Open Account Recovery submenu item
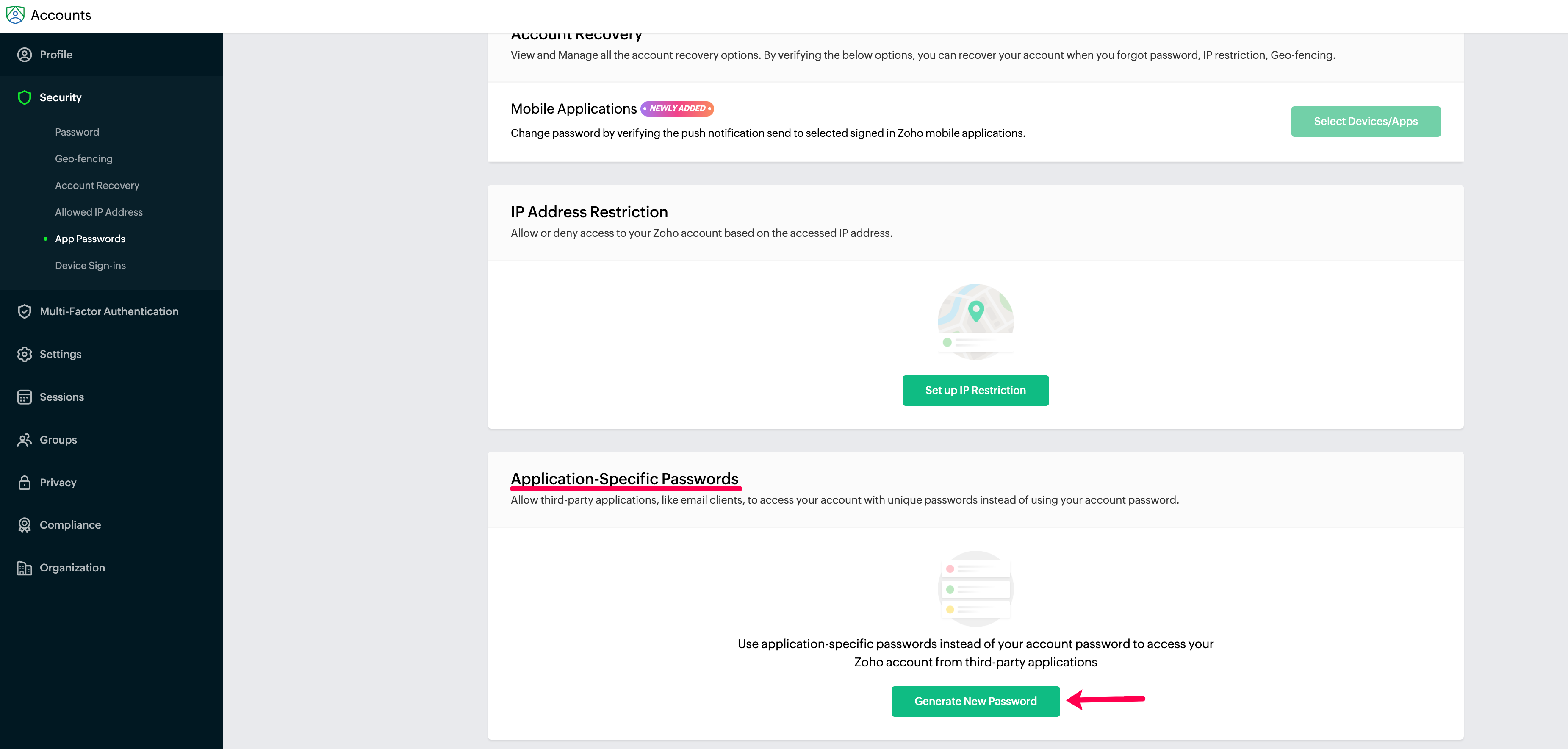The height and width of the screenshot is (749, 1568). (x=97, y=186)
